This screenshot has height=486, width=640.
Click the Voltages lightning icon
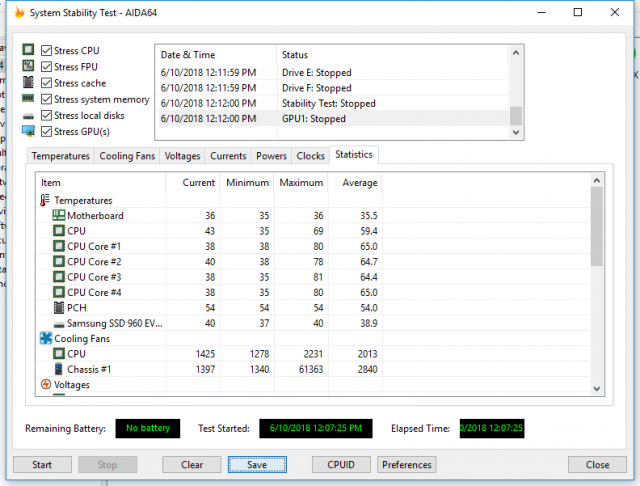click(x=45, y=384)
